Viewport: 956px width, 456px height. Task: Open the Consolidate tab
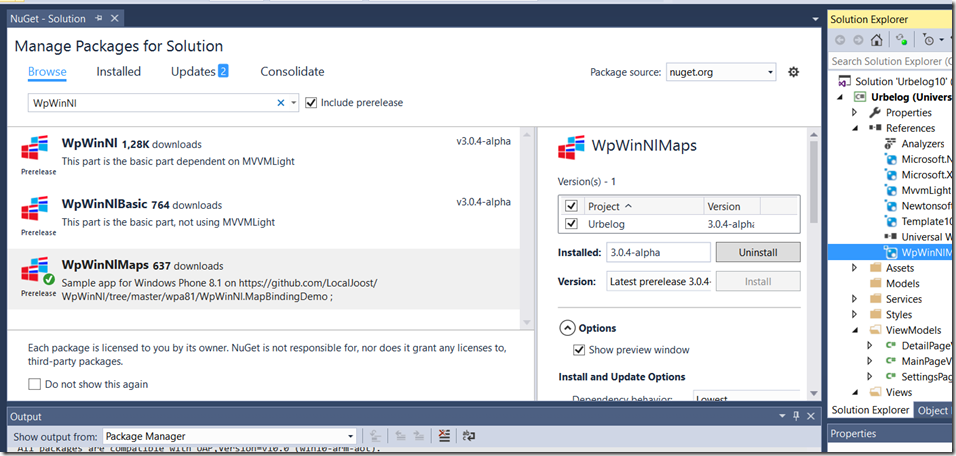(x=292, y=72)
